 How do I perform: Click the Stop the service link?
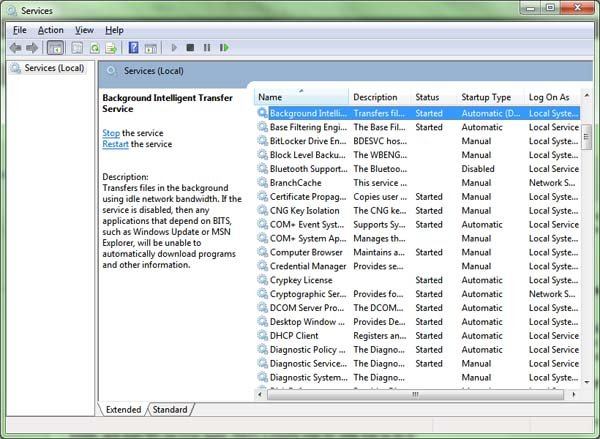[x=111, y=133]
